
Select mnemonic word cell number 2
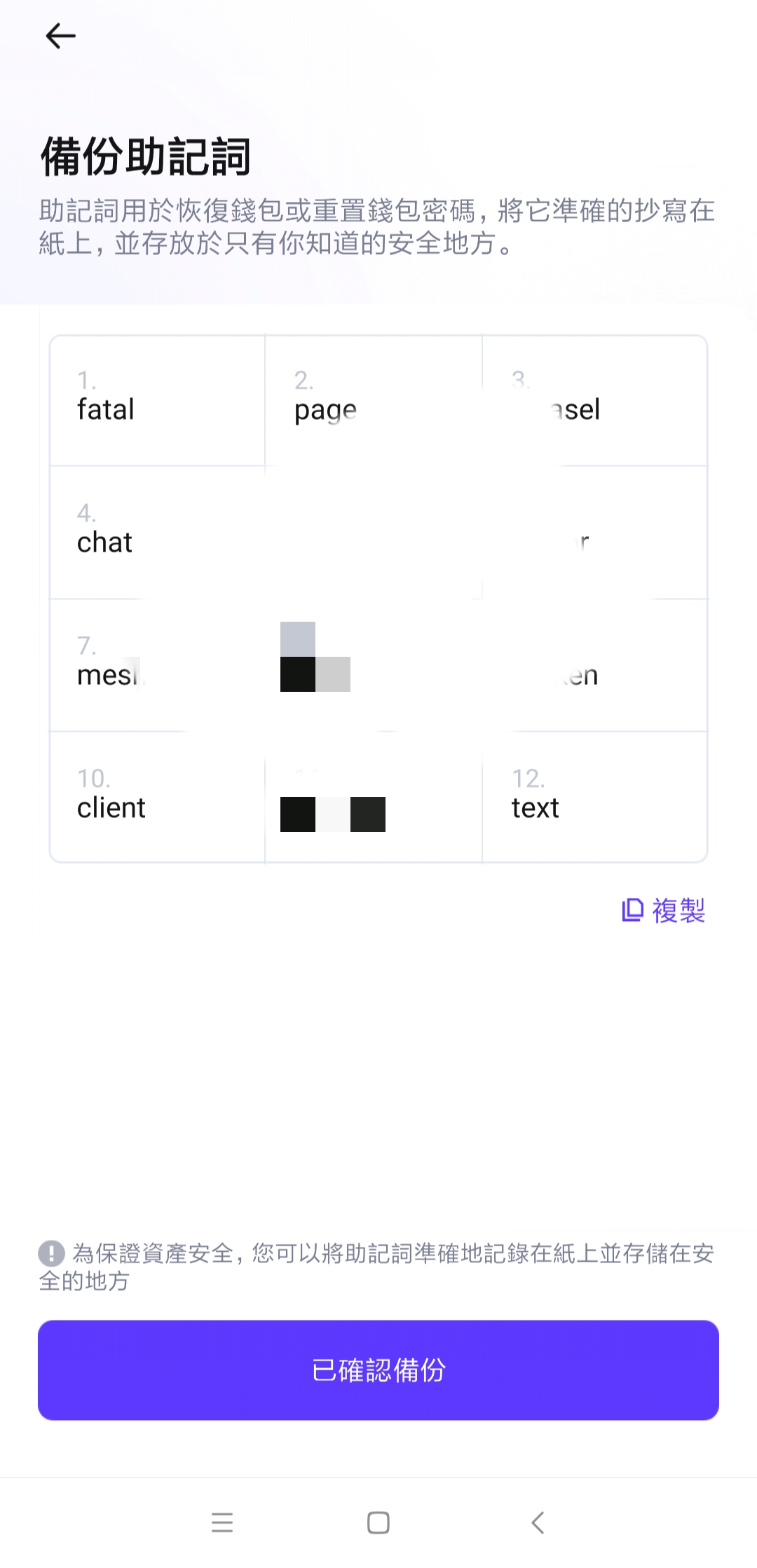pyautogui.click(x=373, y=400)
